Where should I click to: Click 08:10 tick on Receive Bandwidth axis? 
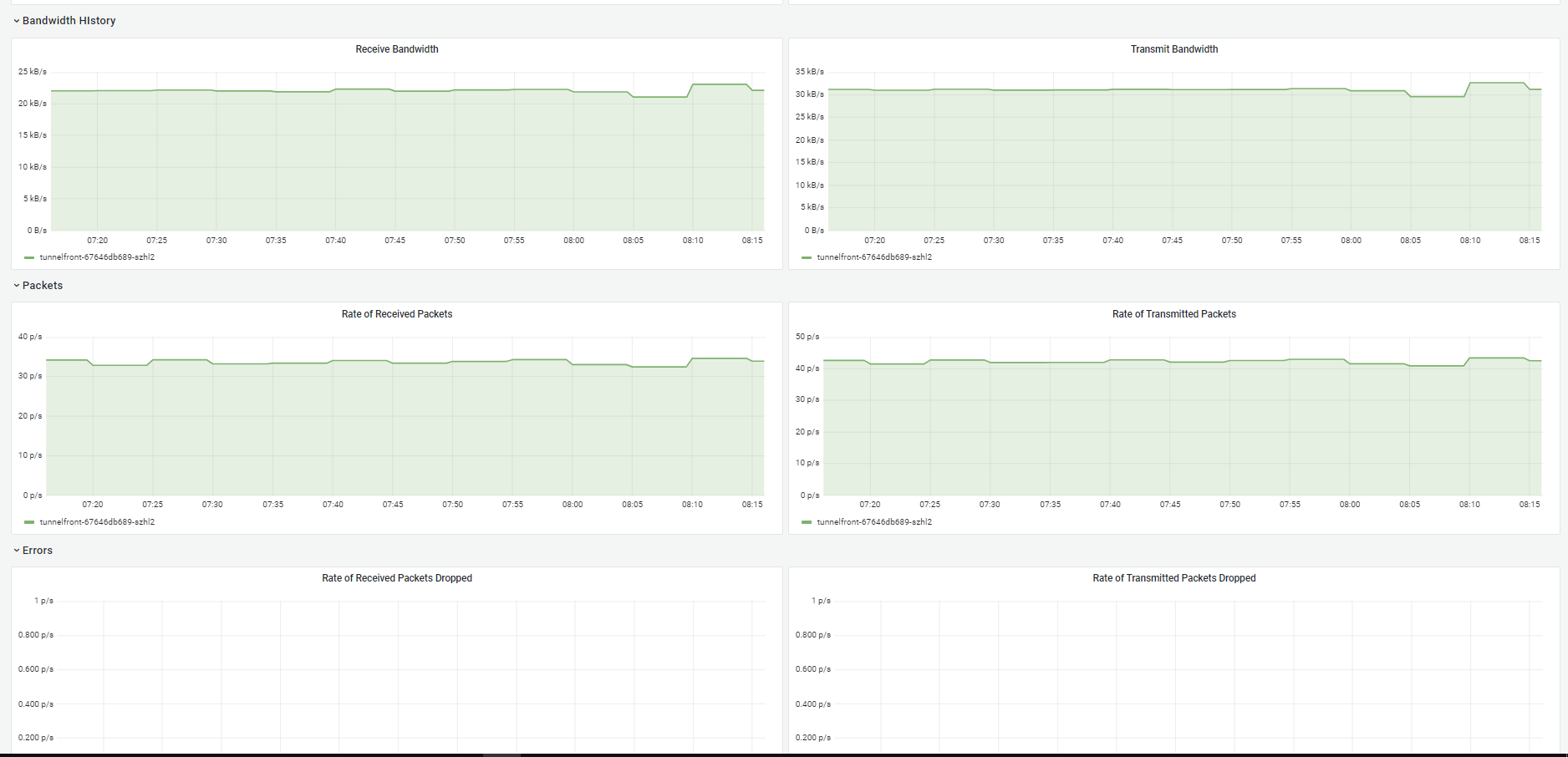[x=693, y=241]
